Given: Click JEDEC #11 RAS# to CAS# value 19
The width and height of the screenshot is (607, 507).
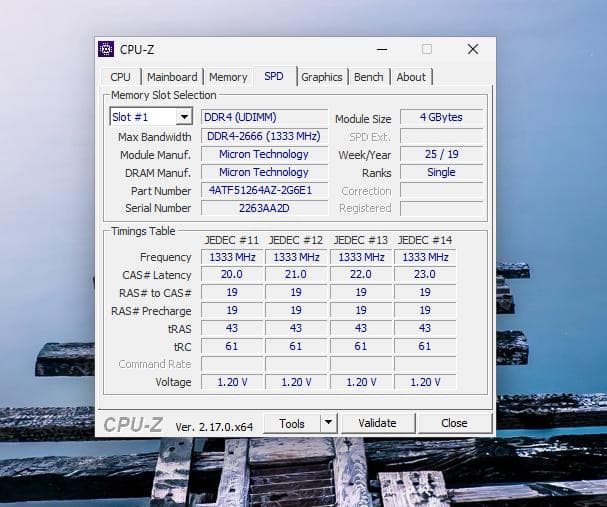Looking at the screenshot, I should click(x=232, y=292).
